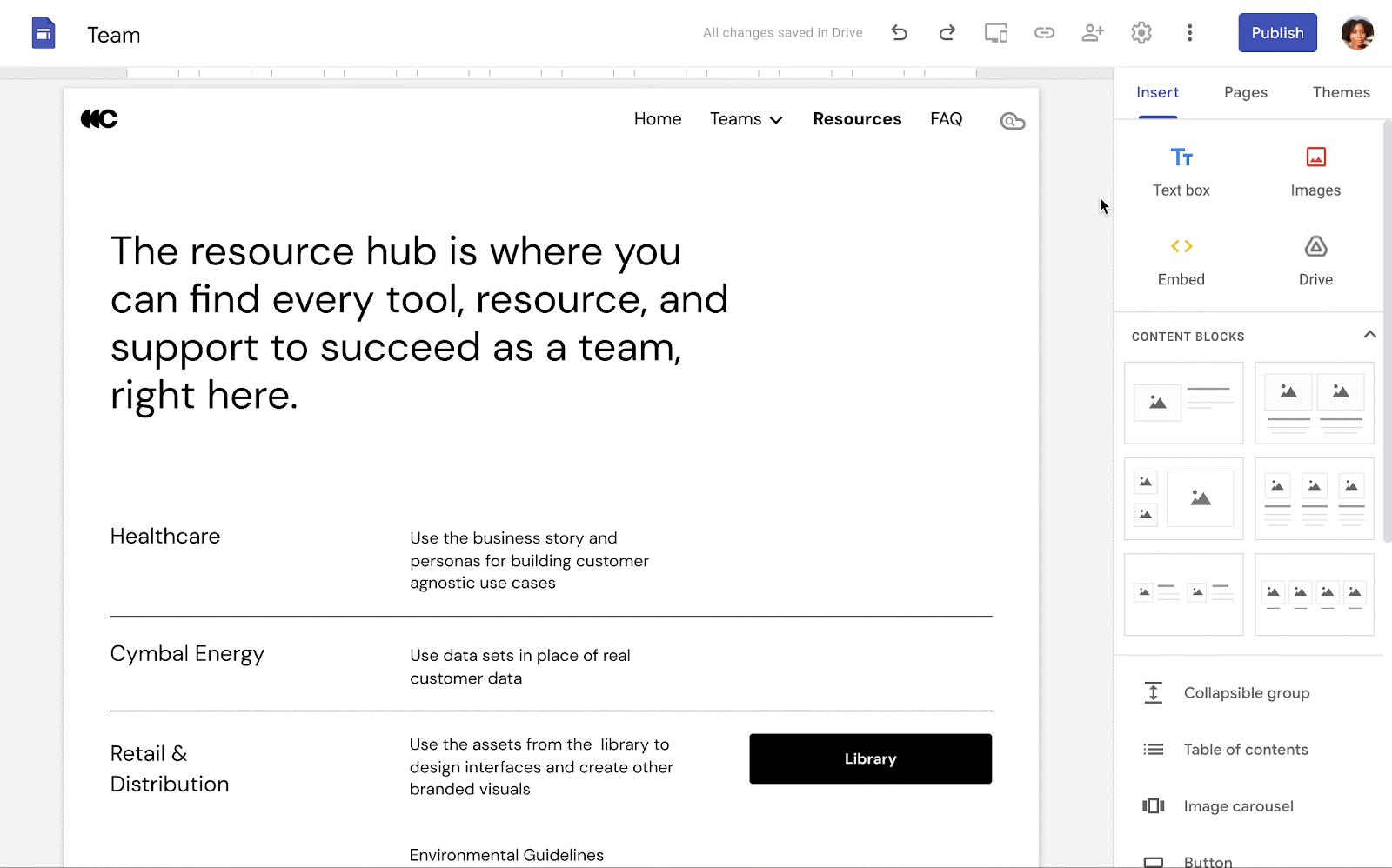Pick the two side-by-side image text block
Viewport: 1392px width, 868px height.
point(1184,594)
